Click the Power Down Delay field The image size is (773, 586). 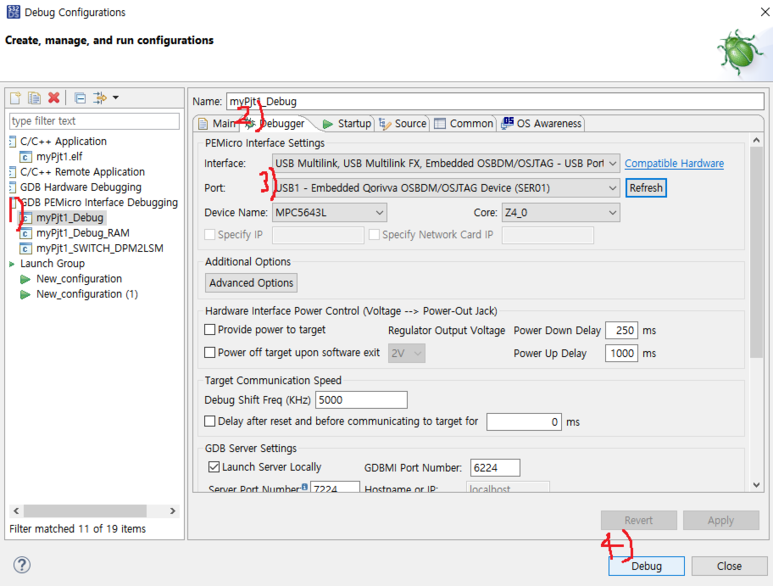click(x=621, y=330)
